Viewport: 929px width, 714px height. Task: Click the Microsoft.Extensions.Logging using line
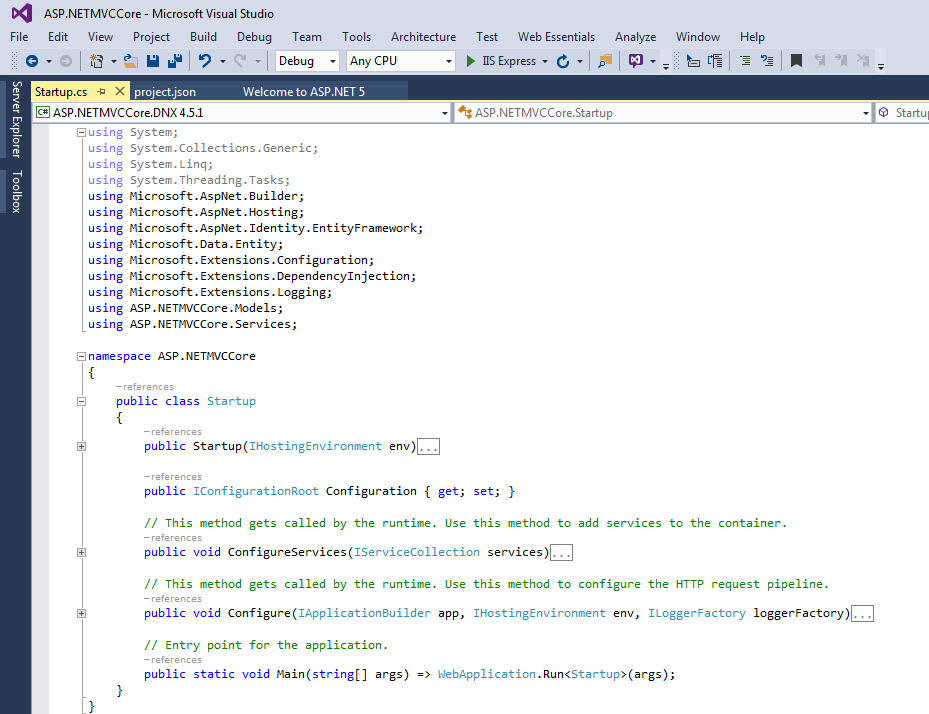coord(210,292)
